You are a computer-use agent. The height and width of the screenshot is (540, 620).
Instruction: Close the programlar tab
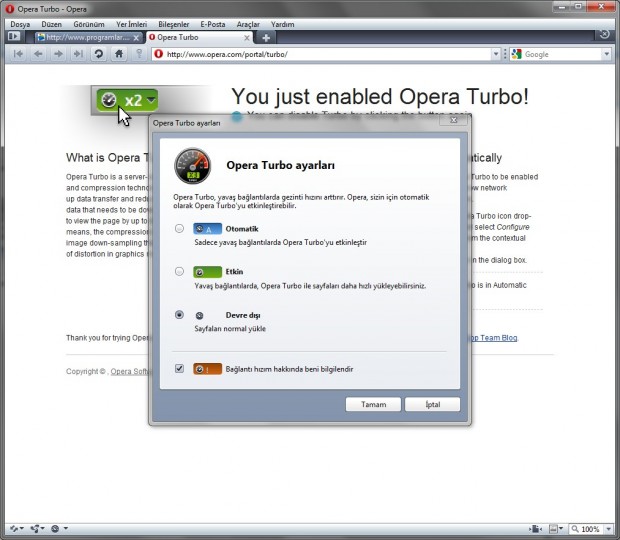tap(136, 38)
